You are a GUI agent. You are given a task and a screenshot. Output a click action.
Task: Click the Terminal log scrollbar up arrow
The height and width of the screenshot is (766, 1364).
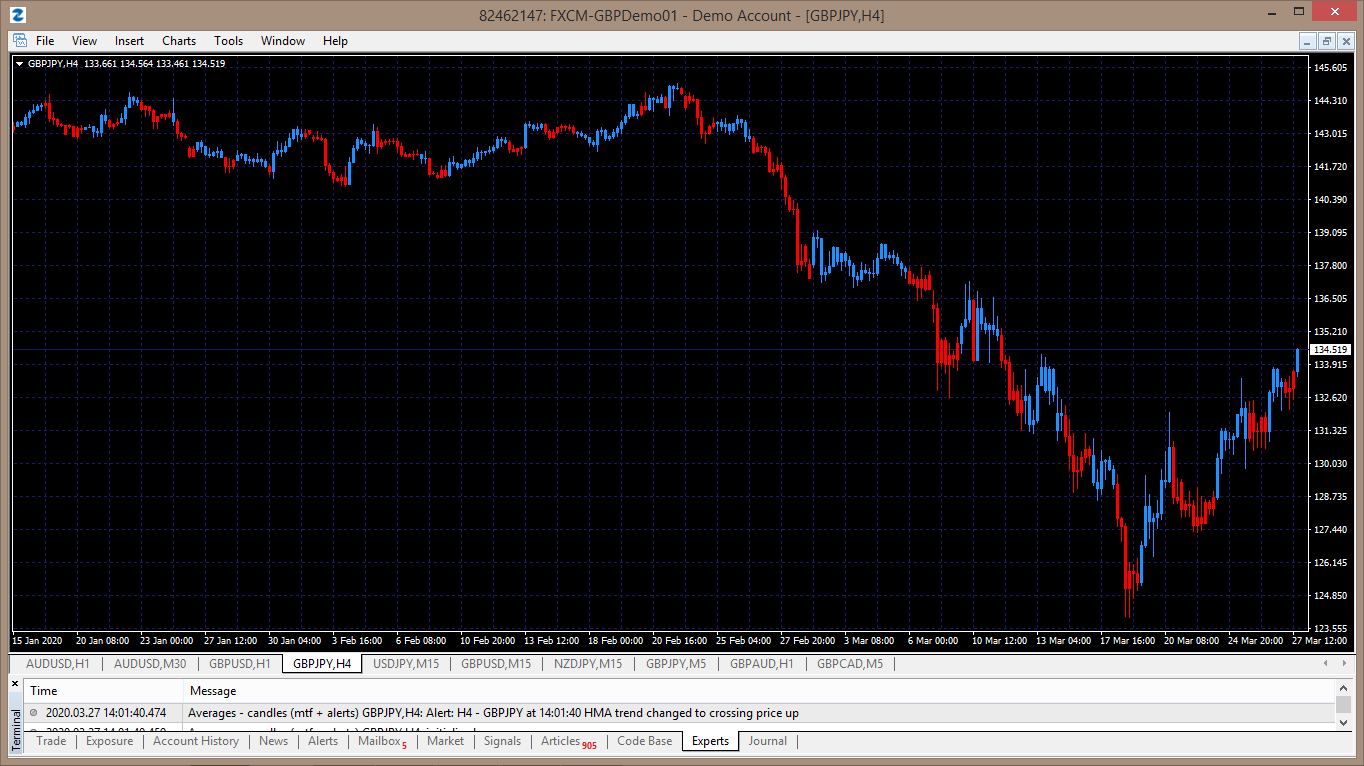pos(1343,688)
